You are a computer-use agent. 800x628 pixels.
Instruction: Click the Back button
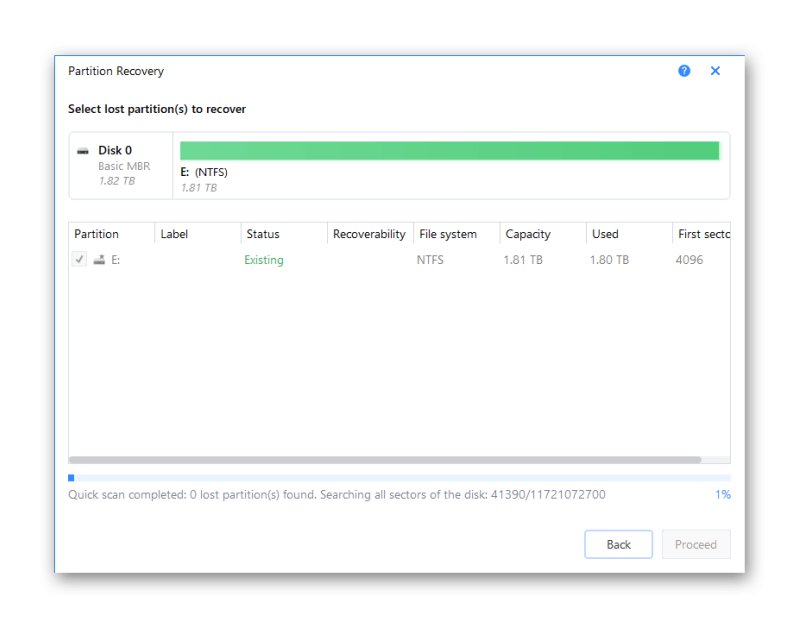coord(618,544)
